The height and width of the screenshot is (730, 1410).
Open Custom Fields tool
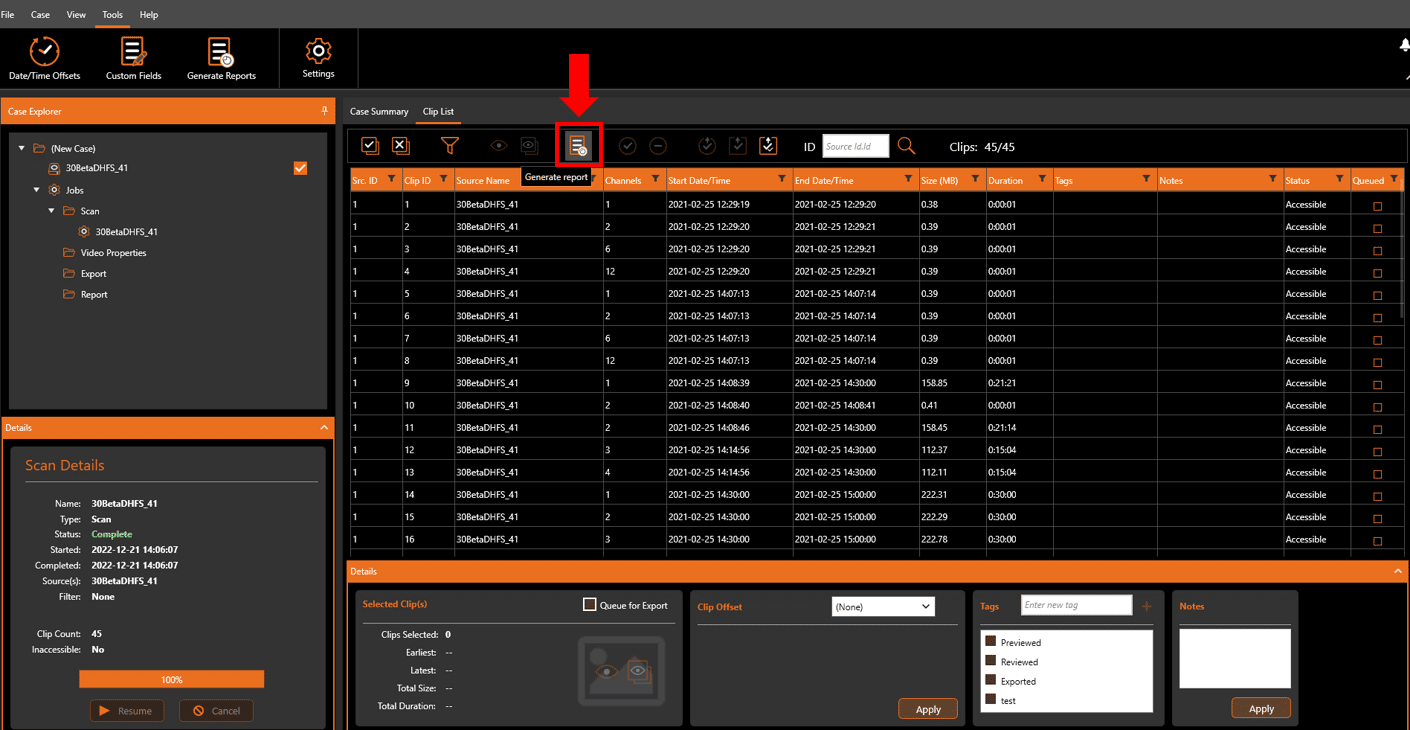pyautogui.click(x=133, y=59)
